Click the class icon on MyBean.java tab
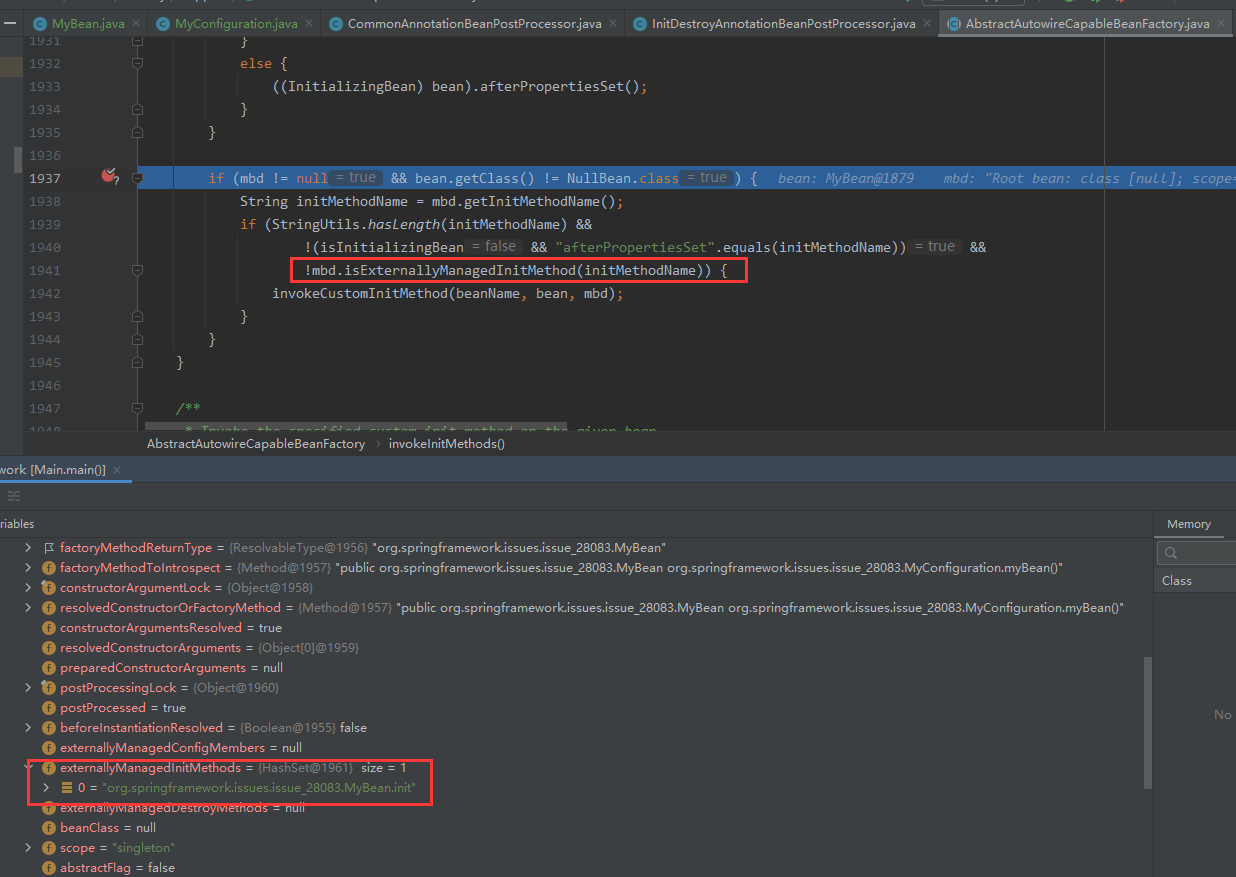Viewport: 1236px width, 877px height. coord(40,23)
